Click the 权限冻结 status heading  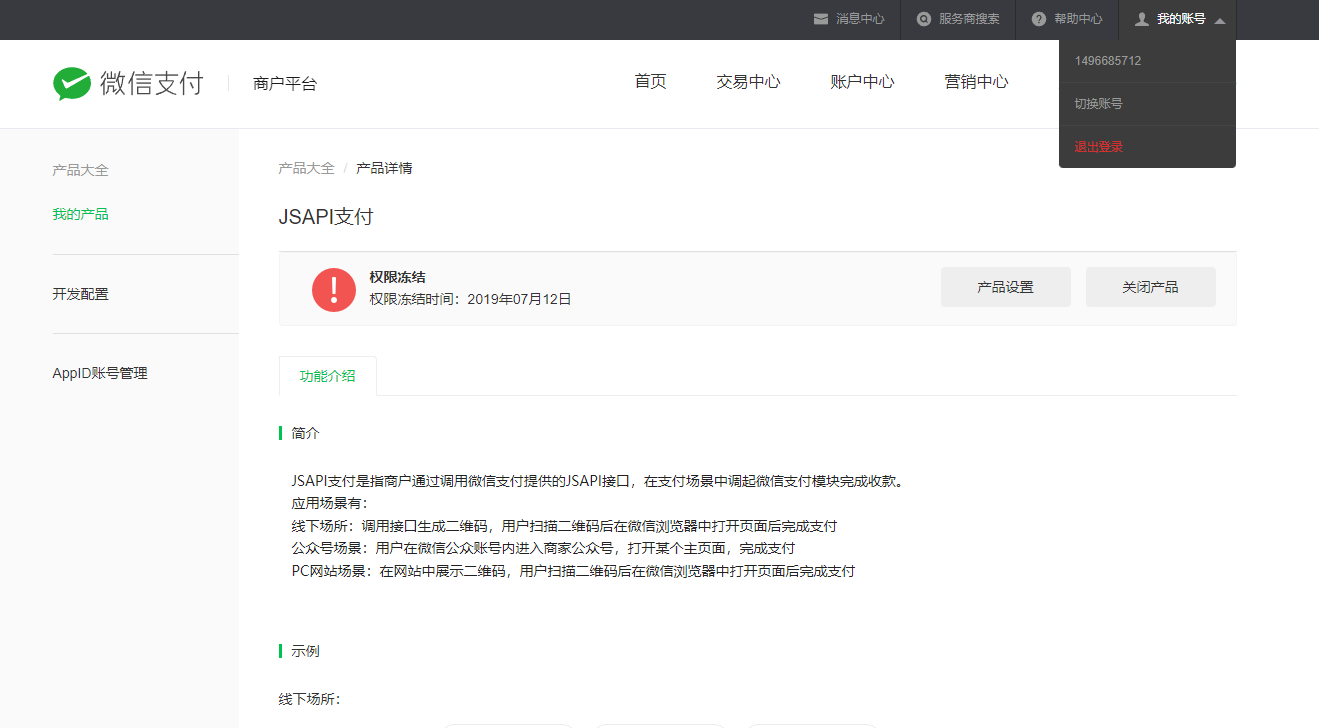pyautogui.click(x=397, y=277)
